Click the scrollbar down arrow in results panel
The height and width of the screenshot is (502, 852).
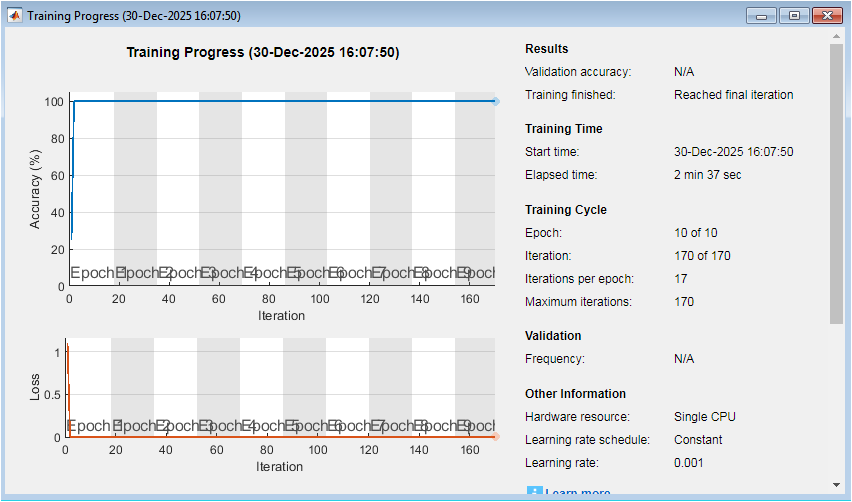pyautogui.click(x=836, y=484)
